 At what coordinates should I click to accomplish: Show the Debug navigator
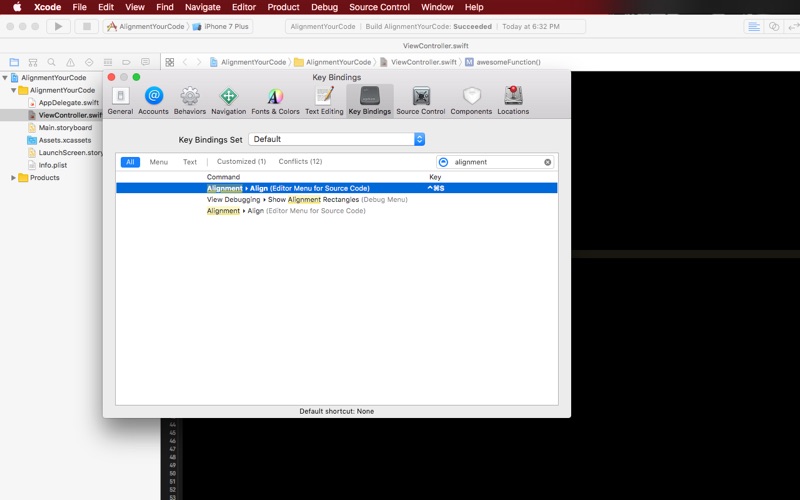coord(108,62)
